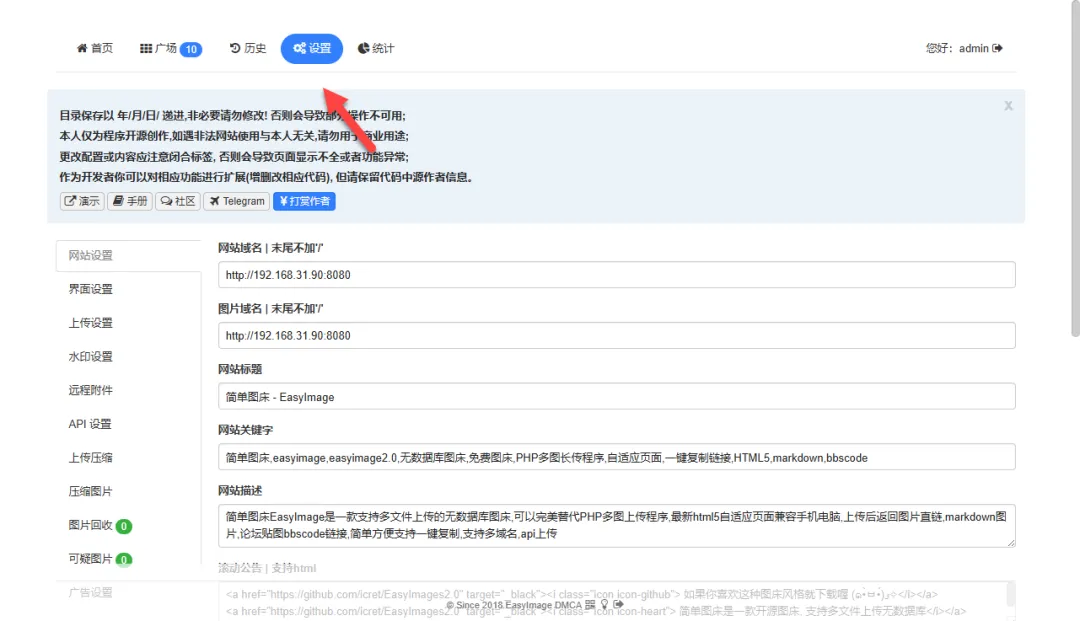Dismiss the blue notice with X
The height and width of the screenshot is (621, 1080).
click(1008, 105)
